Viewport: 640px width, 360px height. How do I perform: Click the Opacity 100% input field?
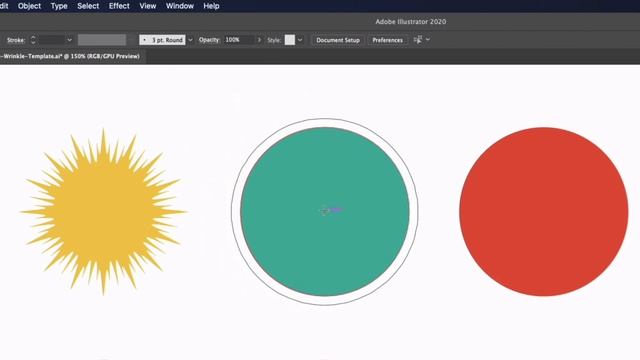[x=239, y=40]
